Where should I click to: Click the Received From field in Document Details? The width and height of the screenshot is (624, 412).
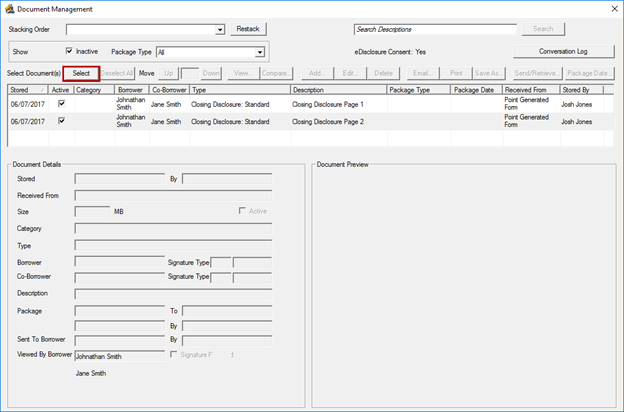(173, 195)
